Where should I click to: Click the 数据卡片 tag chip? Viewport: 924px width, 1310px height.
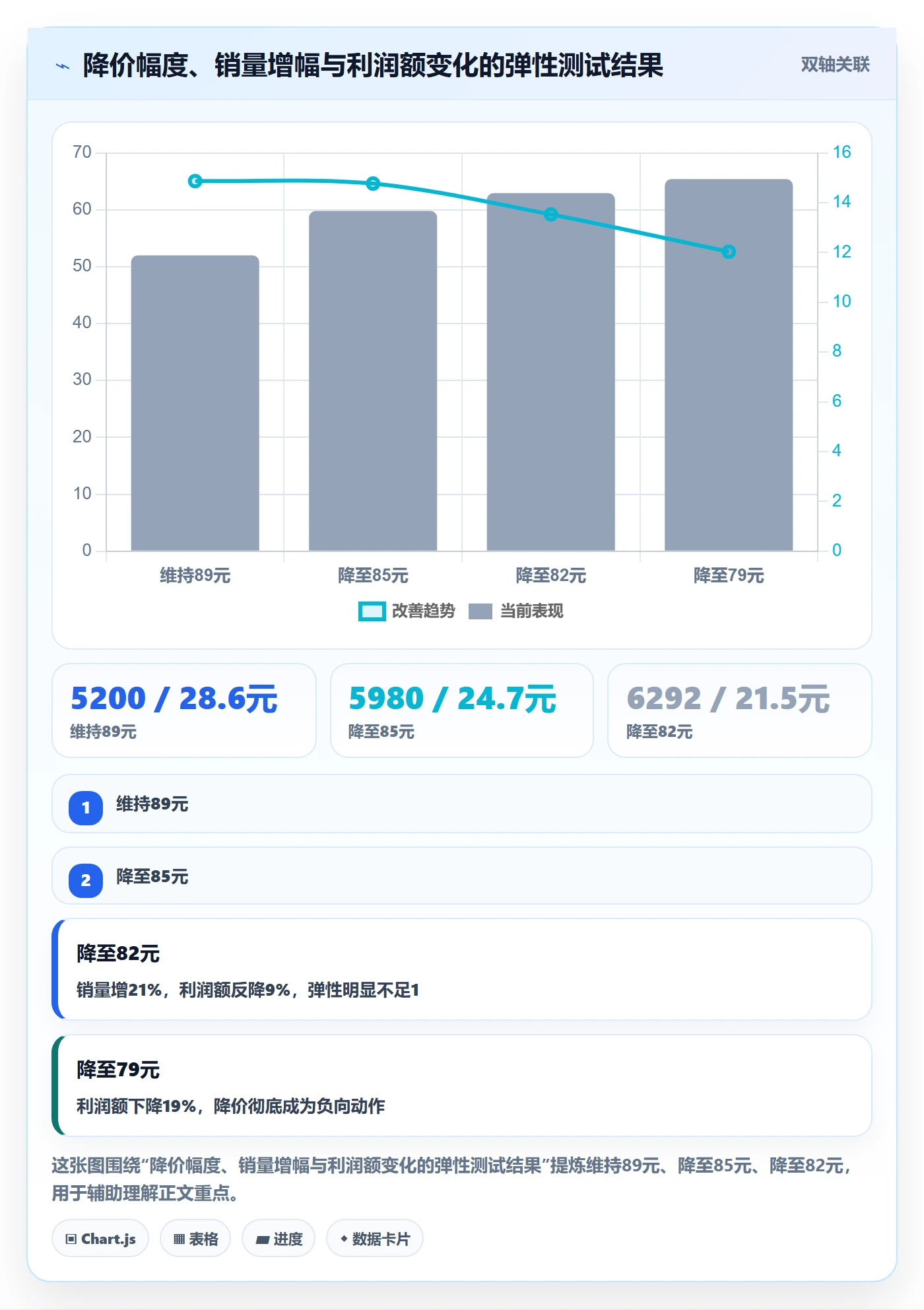[375, 1239]
